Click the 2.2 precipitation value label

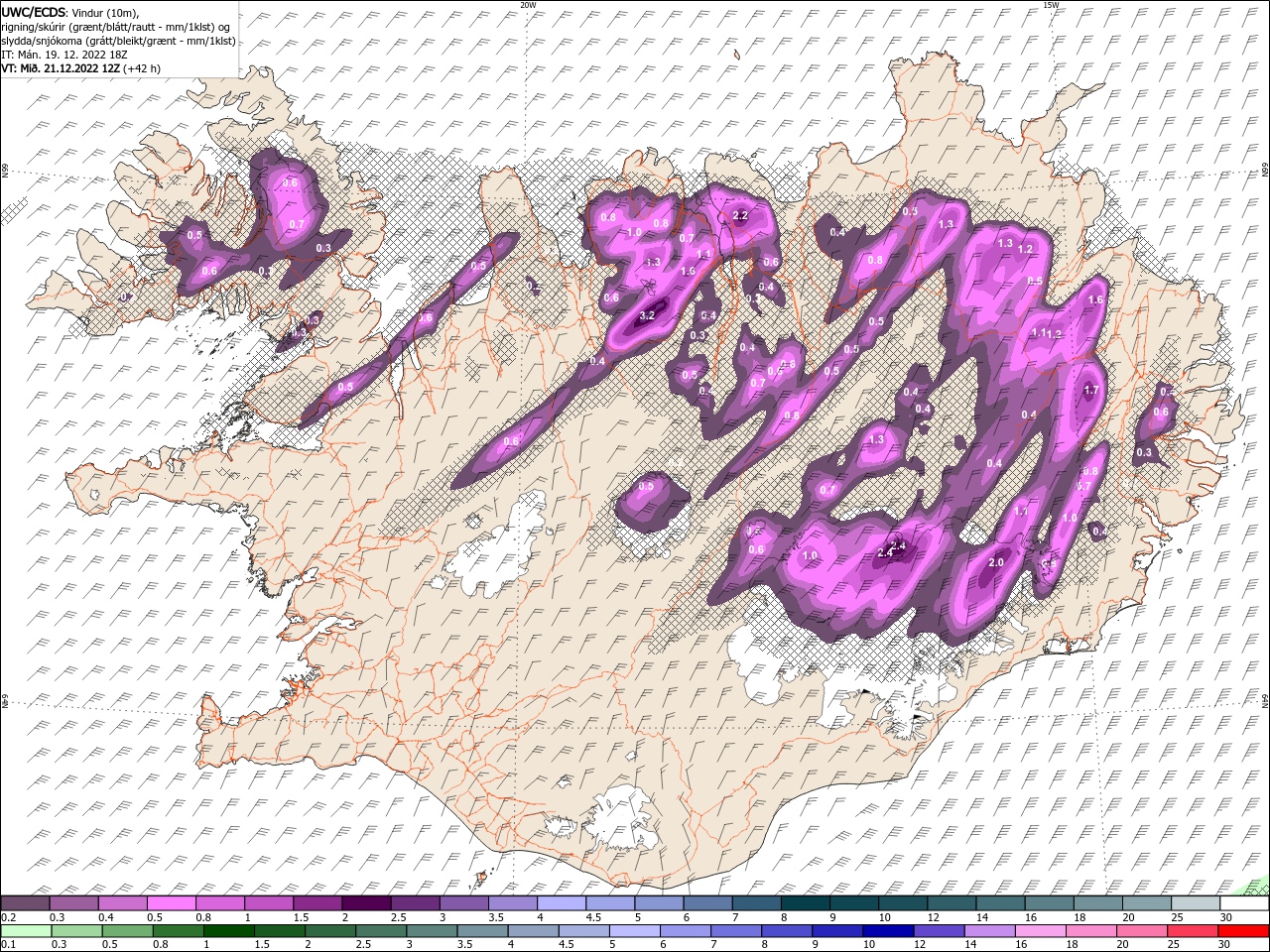click(x=739, y=215)
